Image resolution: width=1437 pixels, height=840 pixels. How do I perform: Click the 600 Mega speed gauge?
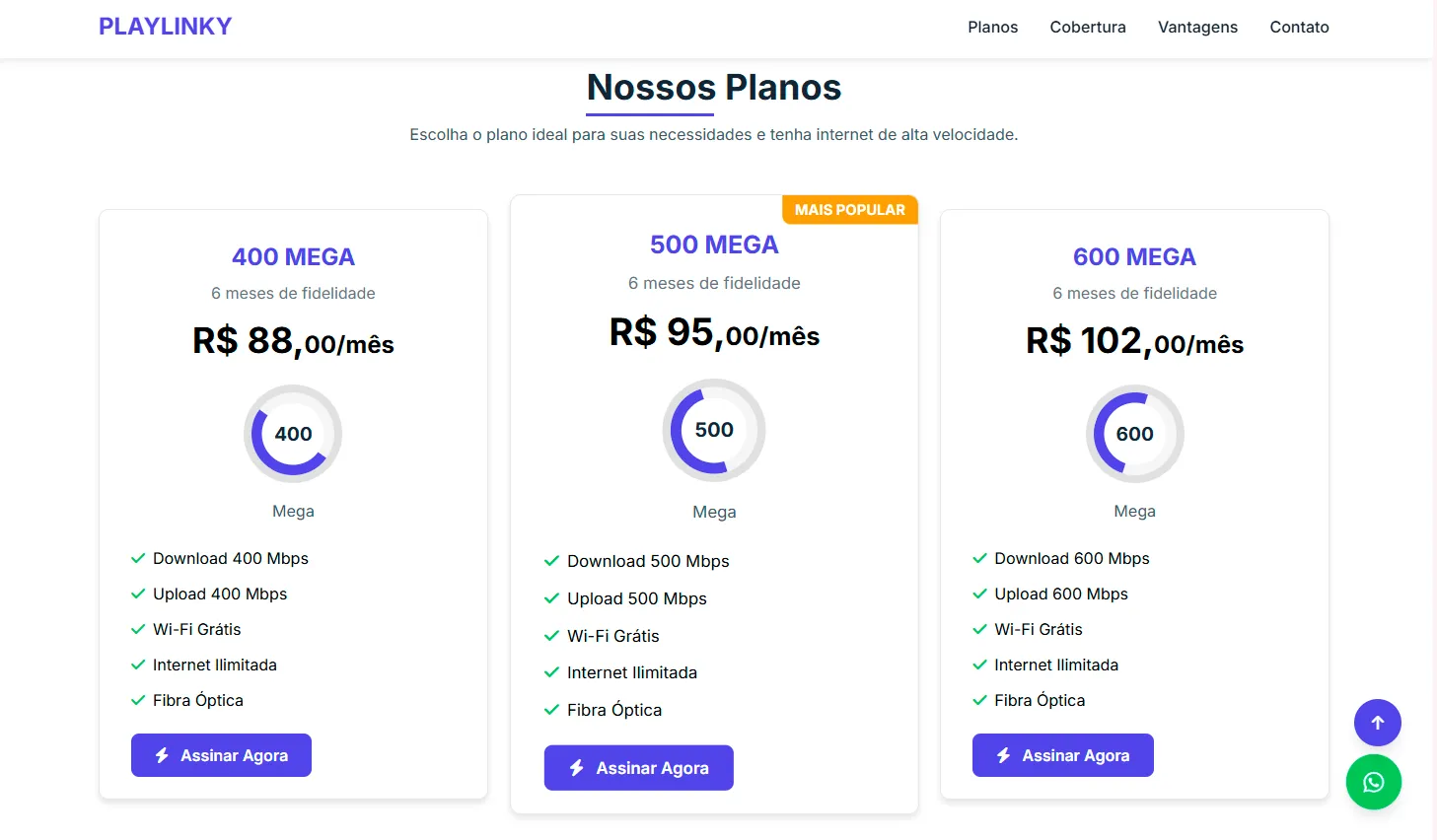(x=1134, y=434)
